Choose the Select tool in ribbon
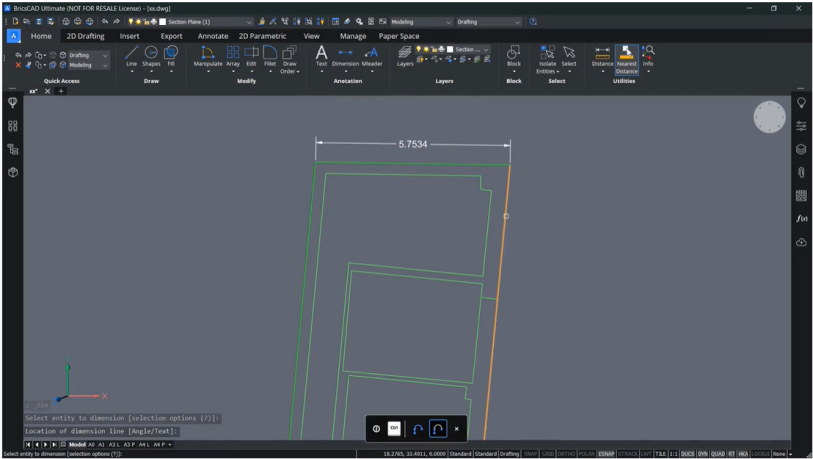Viewport: 813px width, 459px height. tap(569, 56)
